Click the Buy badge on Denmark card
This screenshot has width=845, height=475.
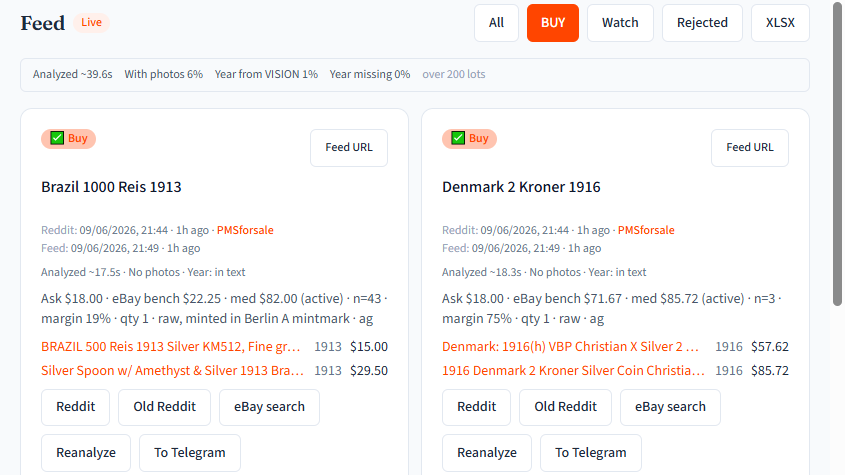pyautogui.click(x=469, y=139)
